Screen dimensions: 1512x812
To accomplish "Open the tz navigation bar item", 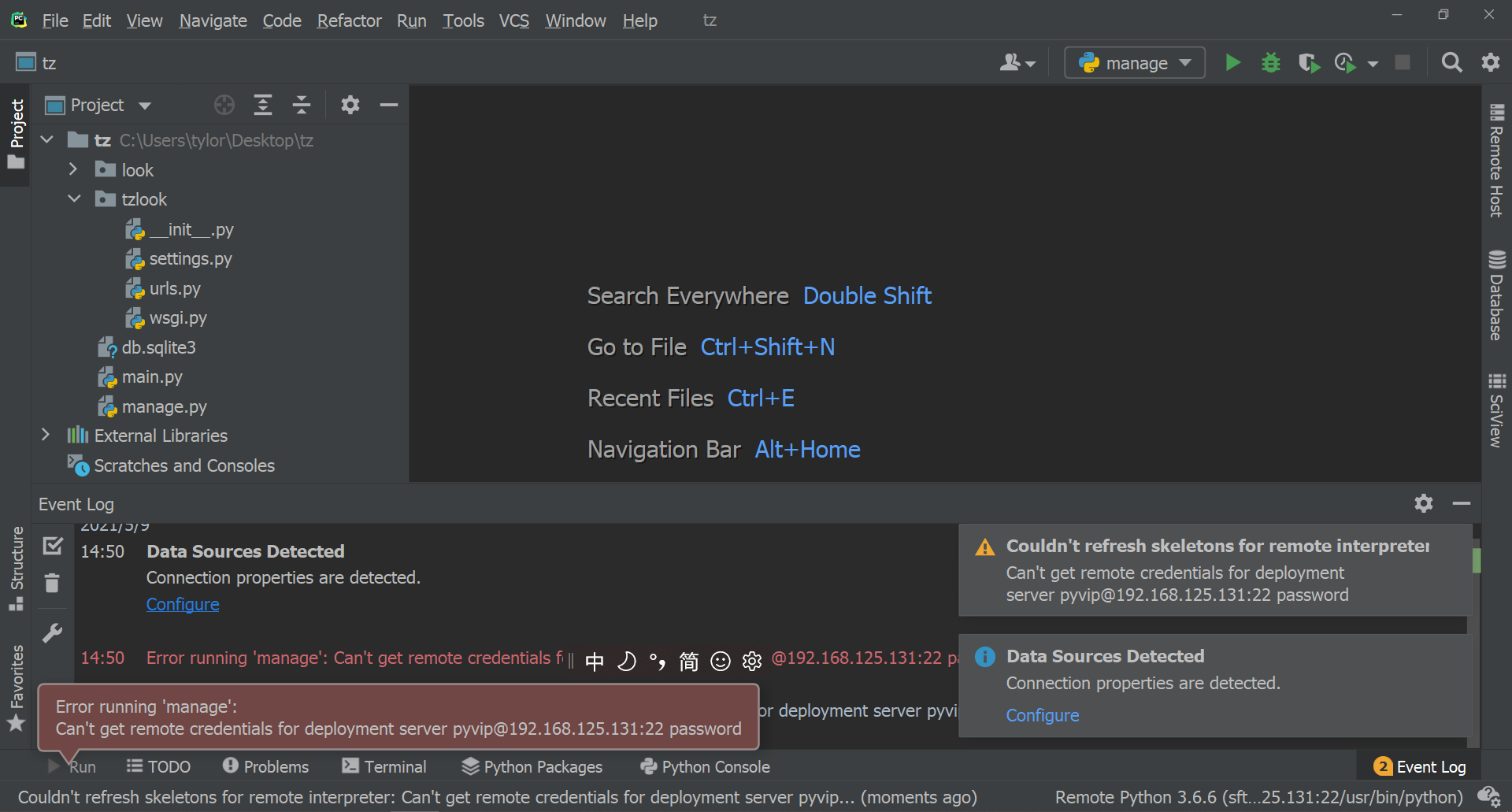I will click(36, 62).
